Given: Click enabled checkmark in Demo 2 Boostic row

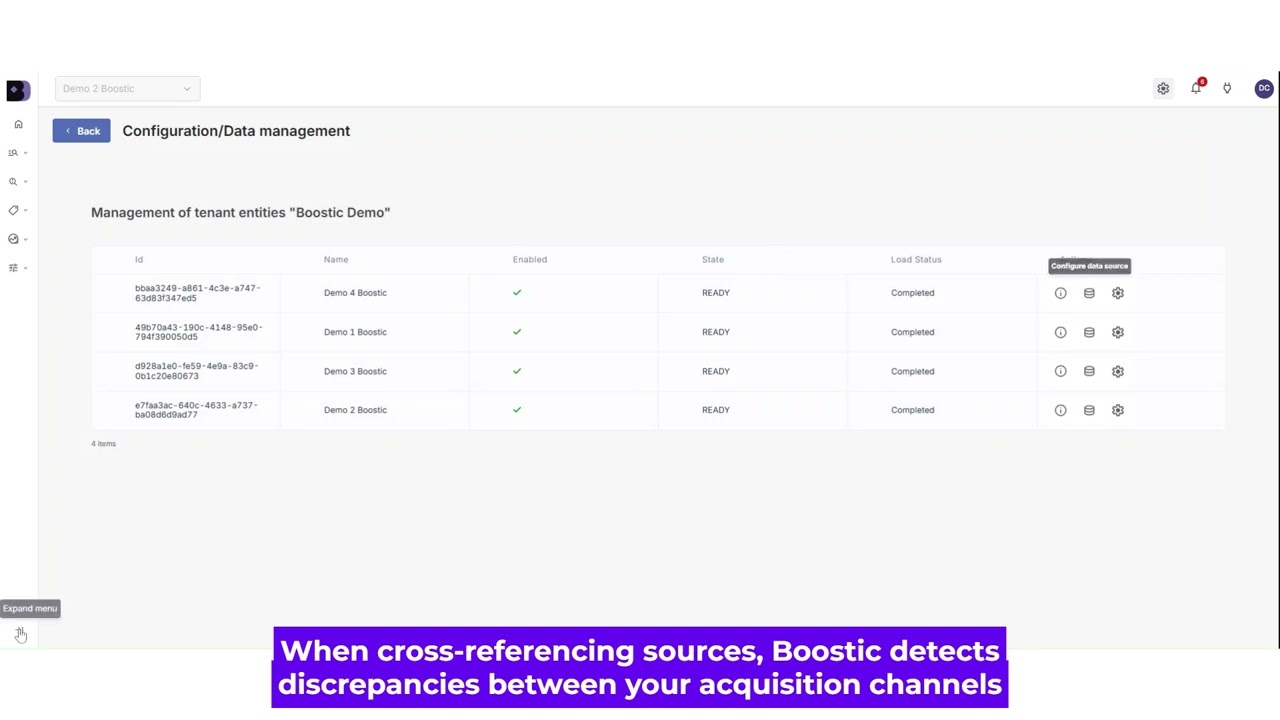Looking at the screenshot, I should [517, 410].
